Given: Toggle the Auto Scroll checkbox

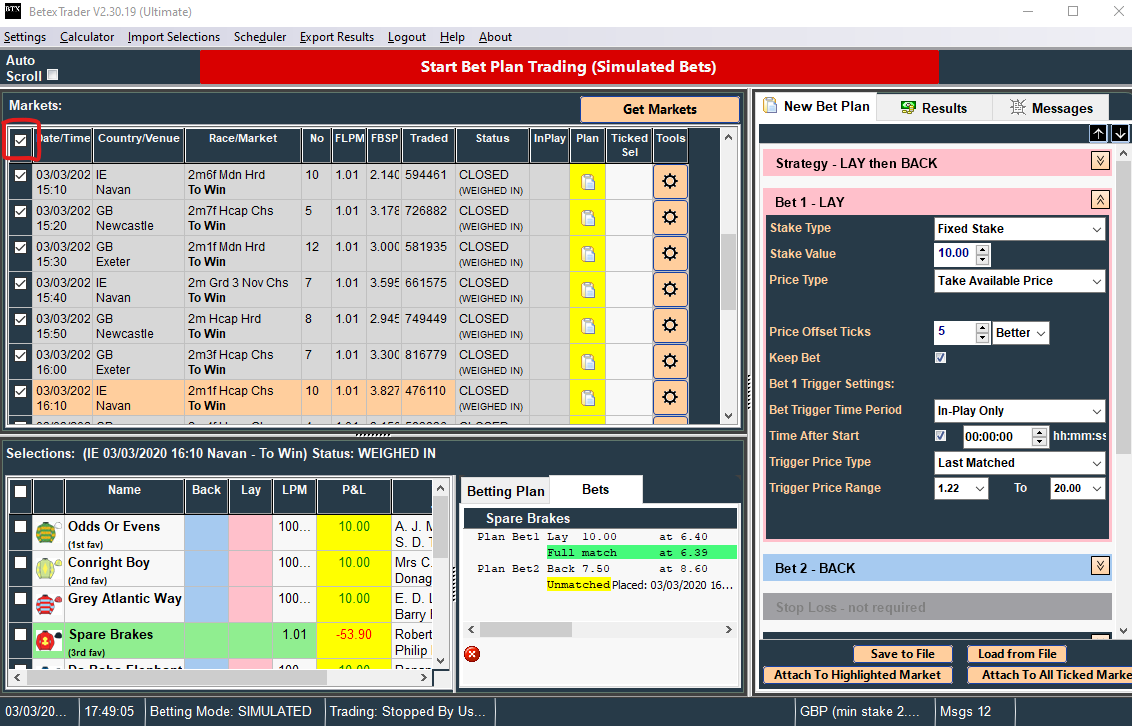Looking at the screenshot, I should (53, 75).
